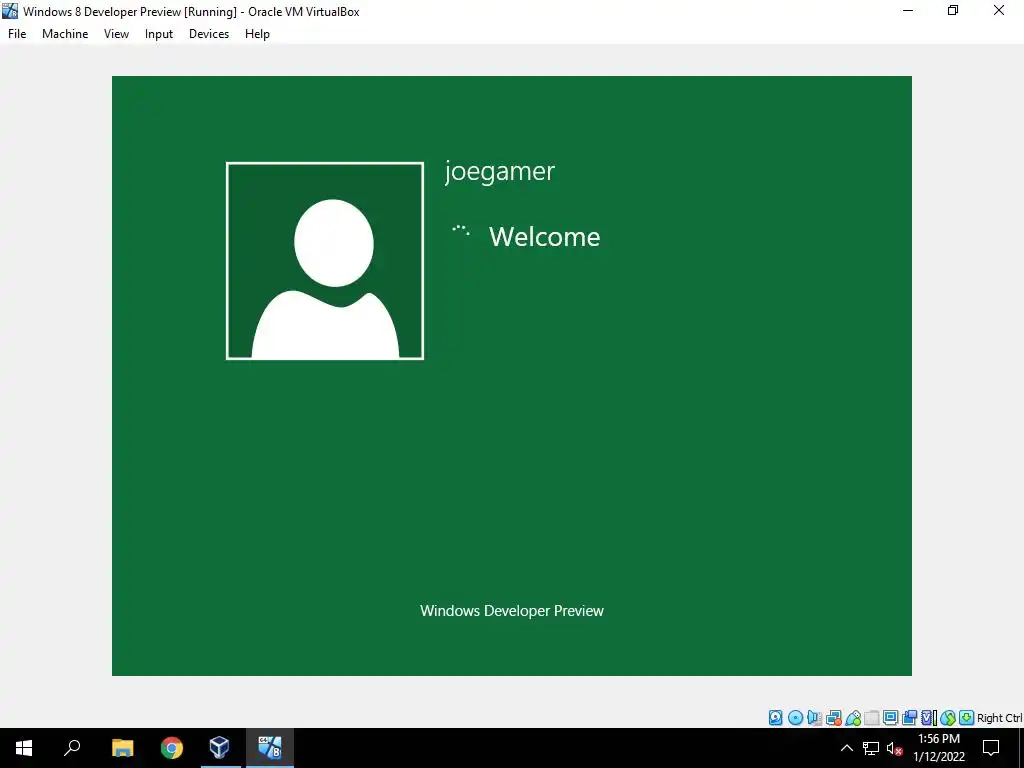Image resolution: width=1024 pixels, height=768 pixels.
Task: Open the Windows Start menu
Action: pyautogui.click(x=24, y=748)
